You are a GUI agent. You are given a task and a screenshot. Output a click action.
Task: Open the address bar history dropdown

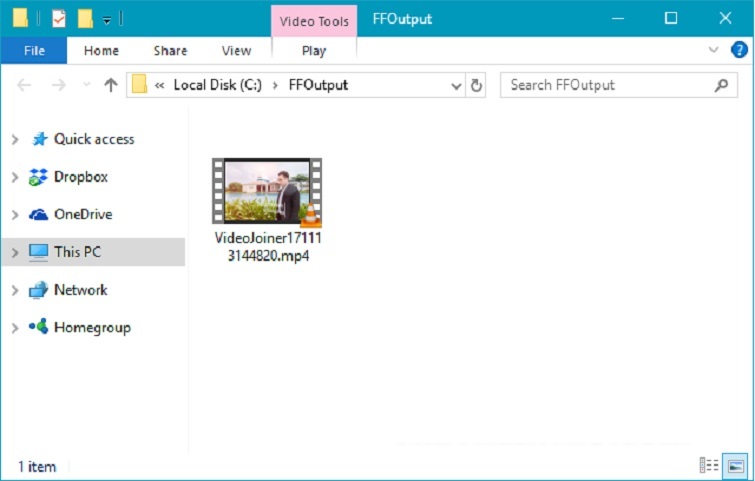pos(456,85)
